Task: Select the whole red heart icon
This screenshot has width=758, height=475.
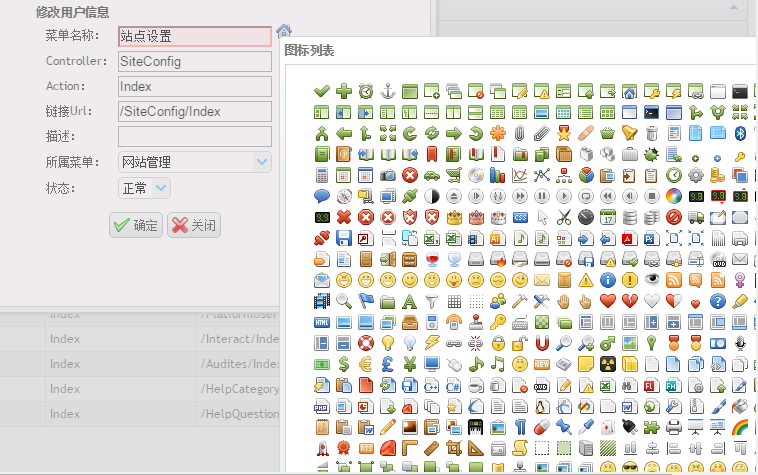Action: [x=608, y=302]
